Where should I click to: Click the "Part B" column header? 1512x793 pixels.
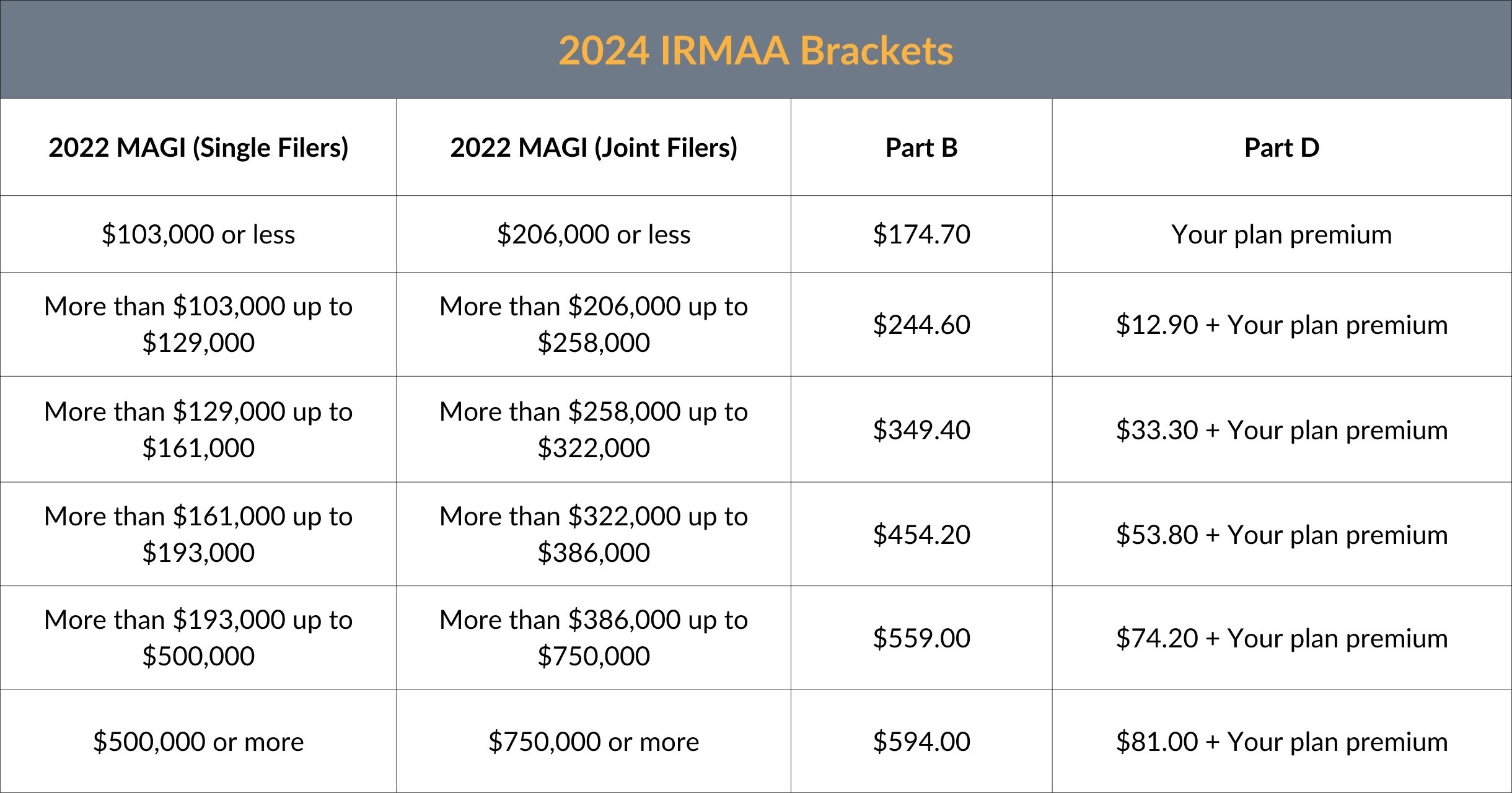(921, 147)
